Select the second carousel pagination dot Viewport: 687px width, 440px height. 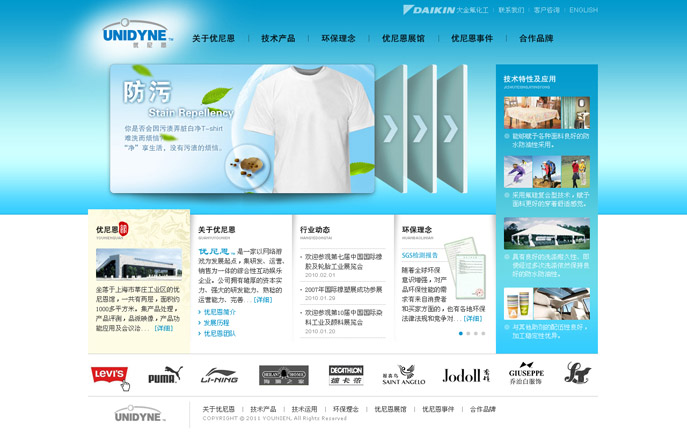coord(468,334)
